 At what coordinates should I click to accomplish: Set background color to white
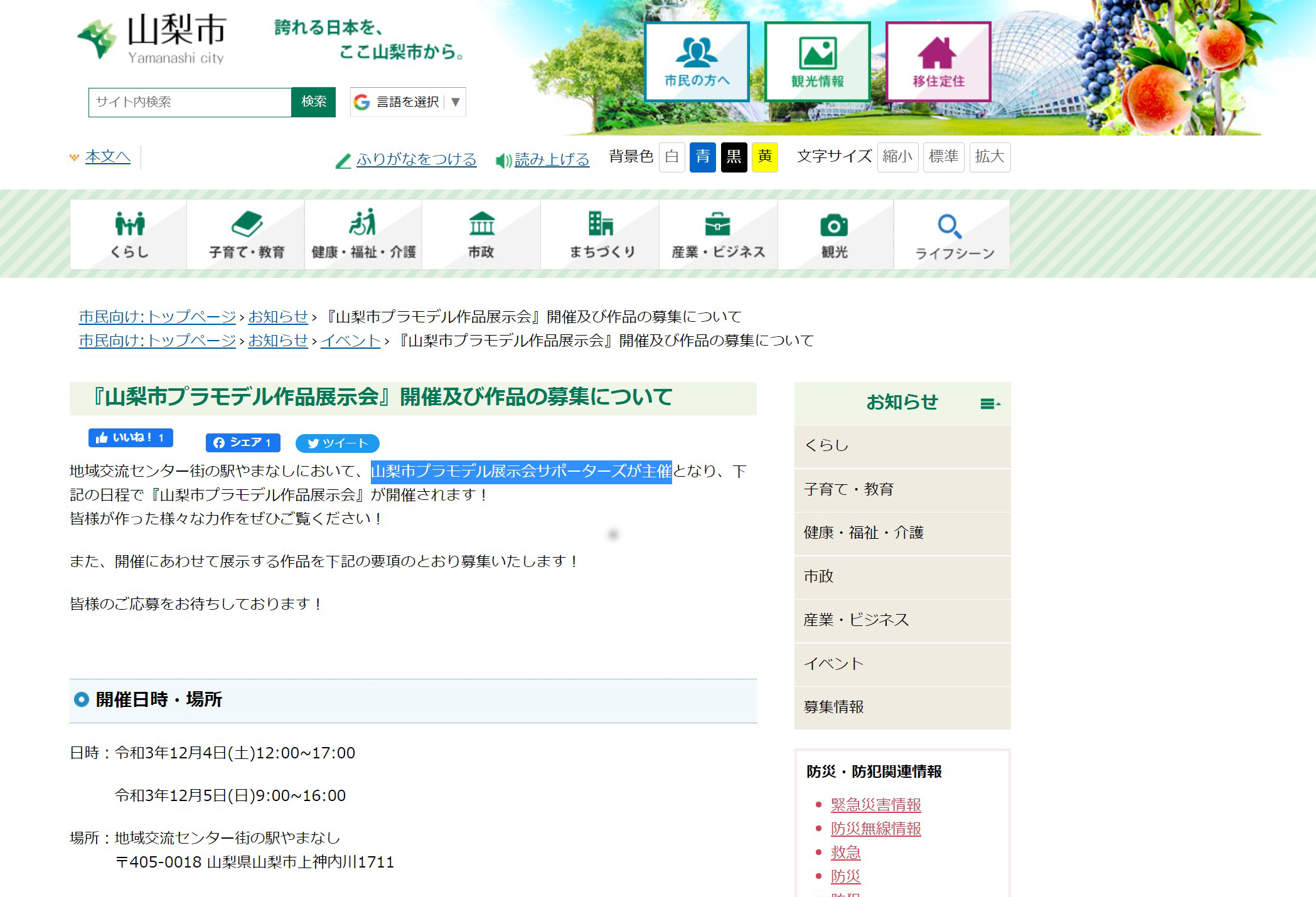point(671,156)
